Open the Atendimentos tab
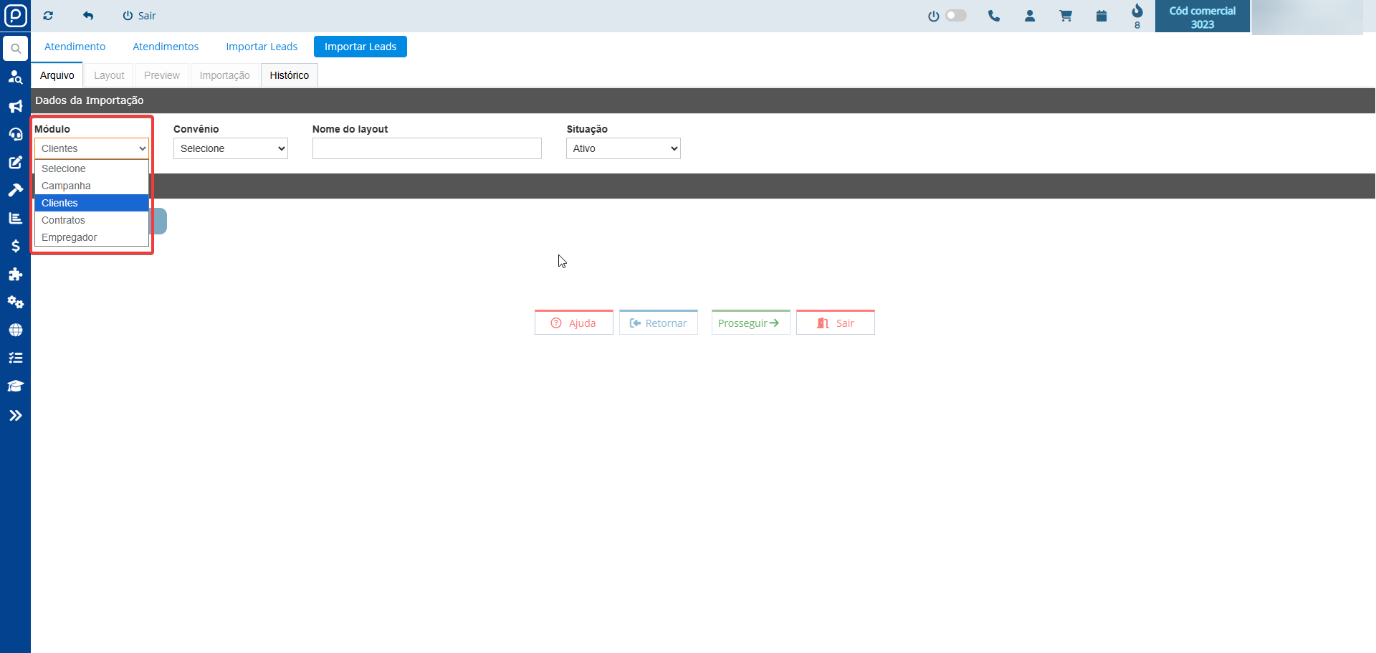The image size is (1376, 653). point(165,46)
